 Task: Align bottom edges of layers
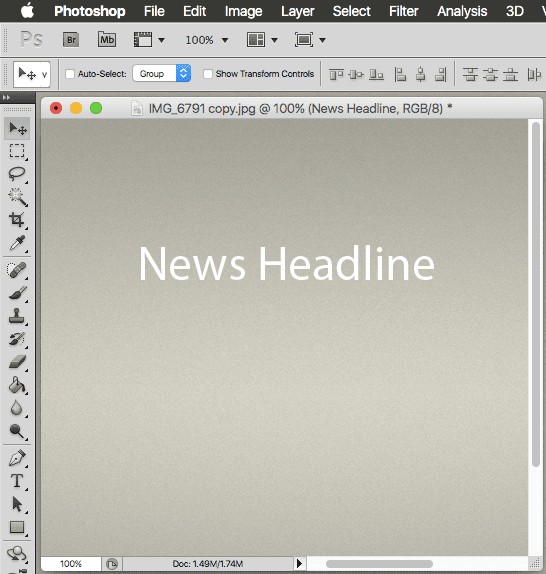point(376,74)
